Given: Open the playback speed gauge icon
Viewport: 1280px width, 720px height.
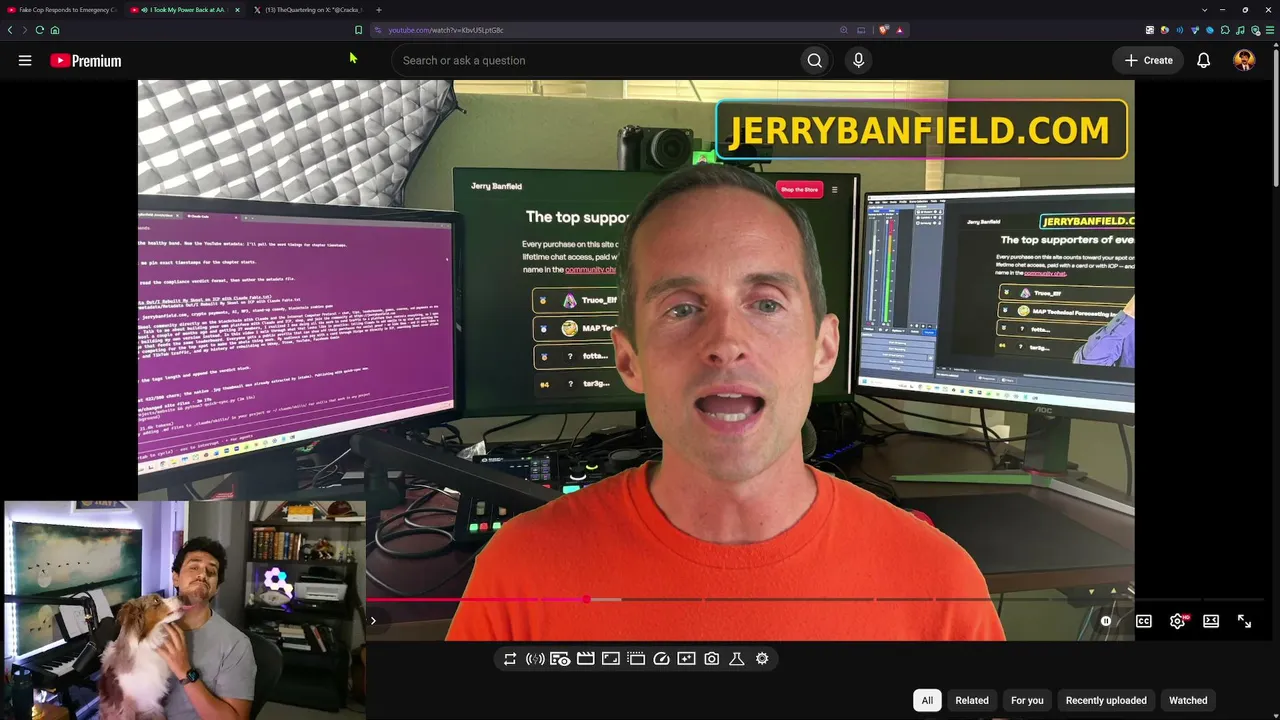Looking at the screenshot, I should (661, 658).
